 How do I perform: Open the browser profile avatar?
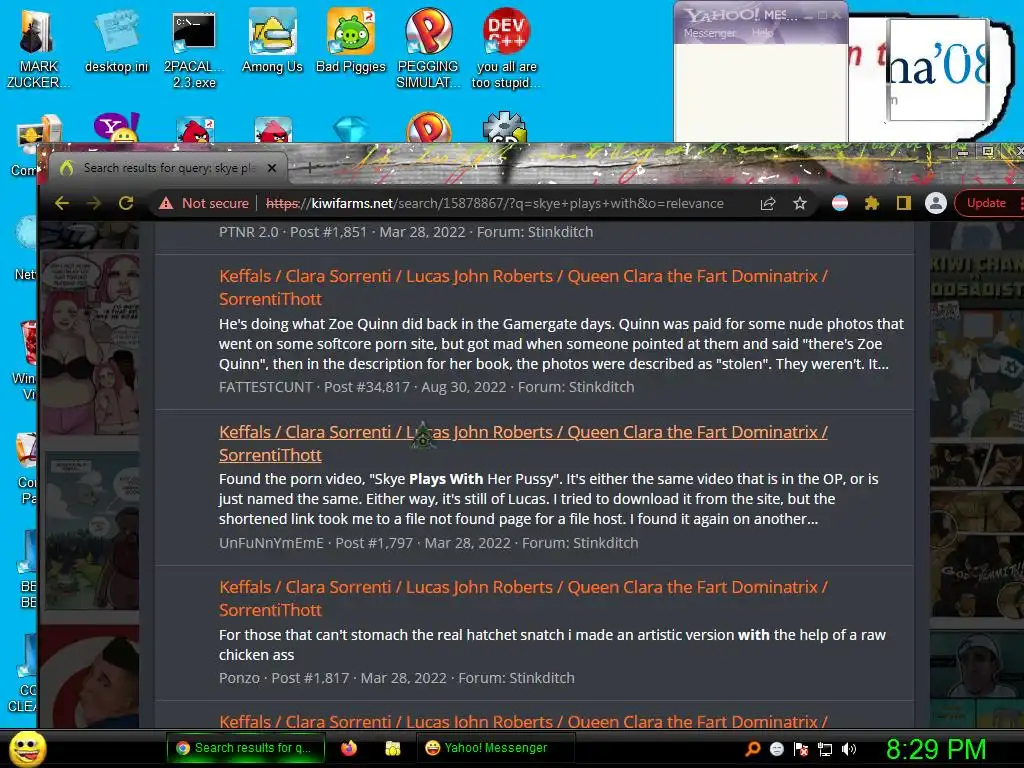pyautogui.click(x=936, y=203)
